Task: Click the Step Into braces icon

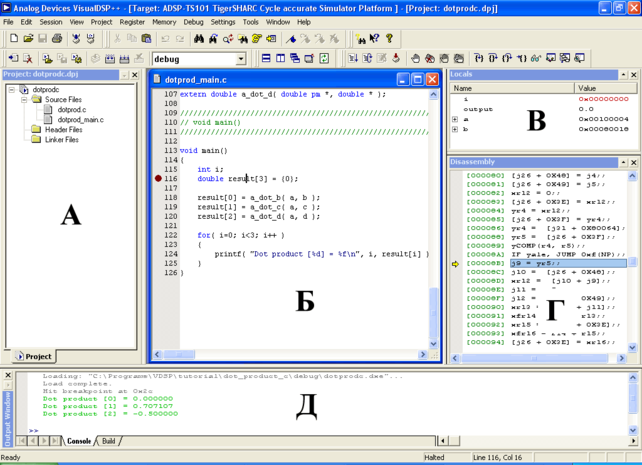Action: [479, 59]
